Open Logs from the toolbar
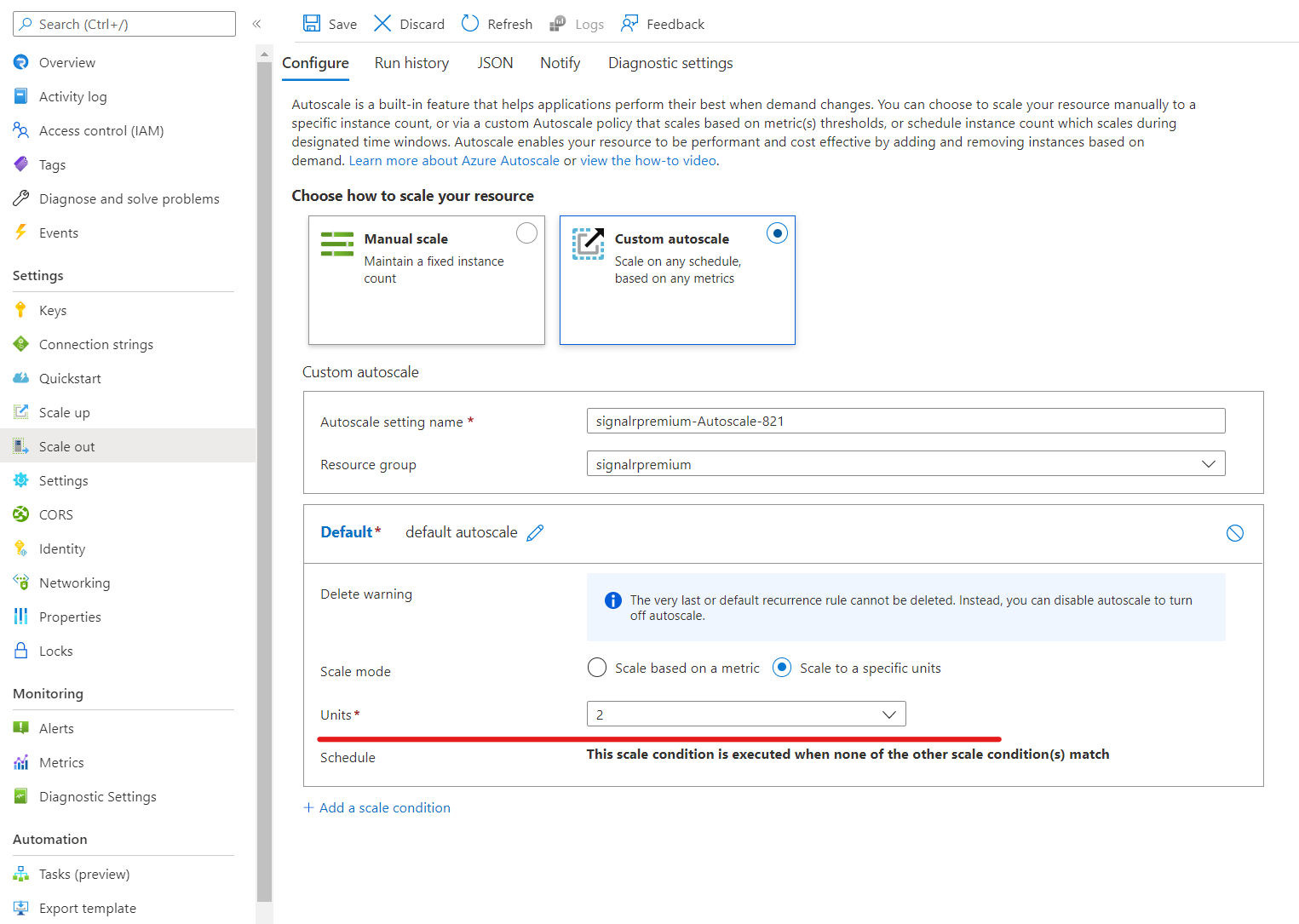The image size is (1299, 924). click(576, 23)
